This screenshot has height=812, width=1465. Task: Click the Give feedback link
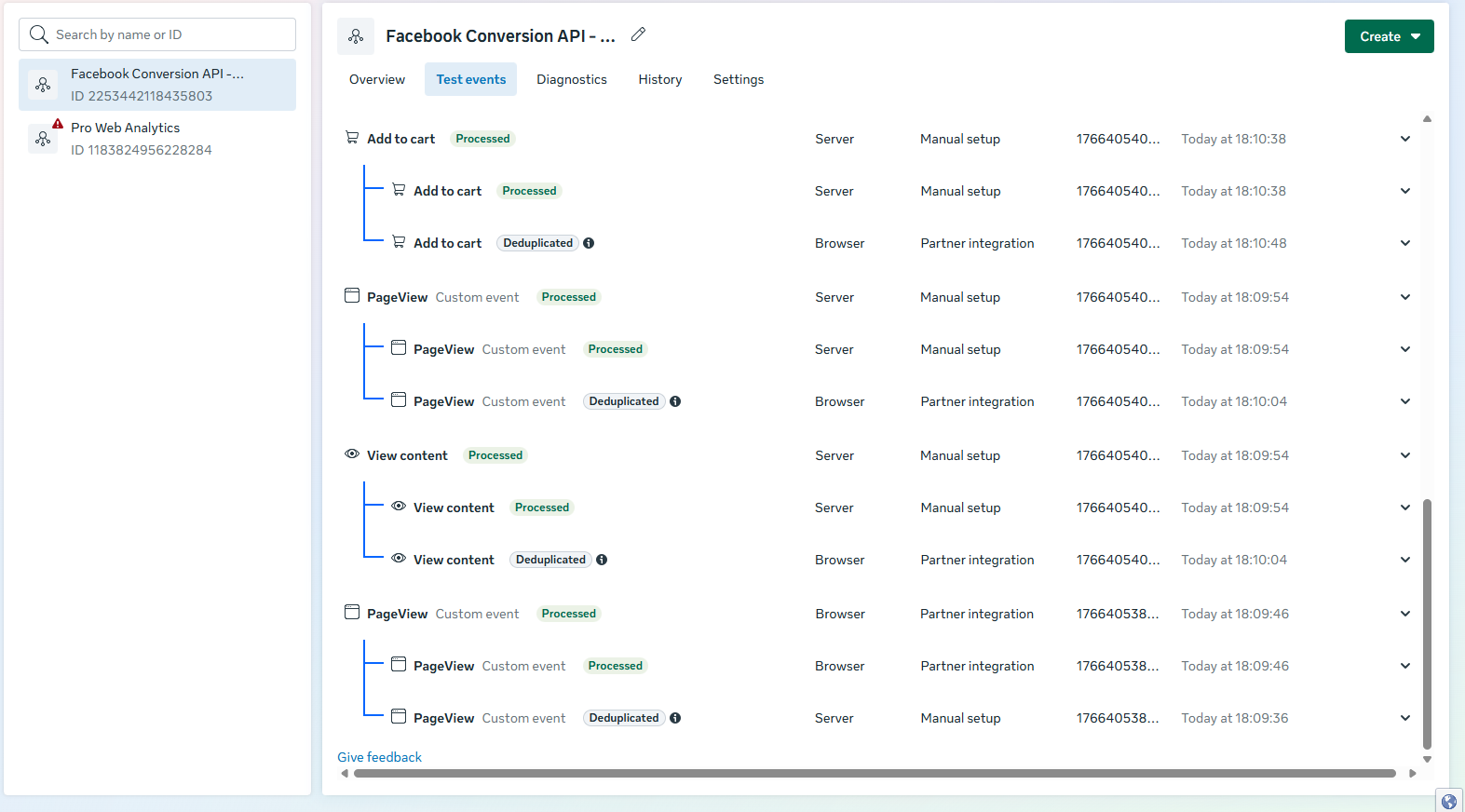(x=379, y=757)
